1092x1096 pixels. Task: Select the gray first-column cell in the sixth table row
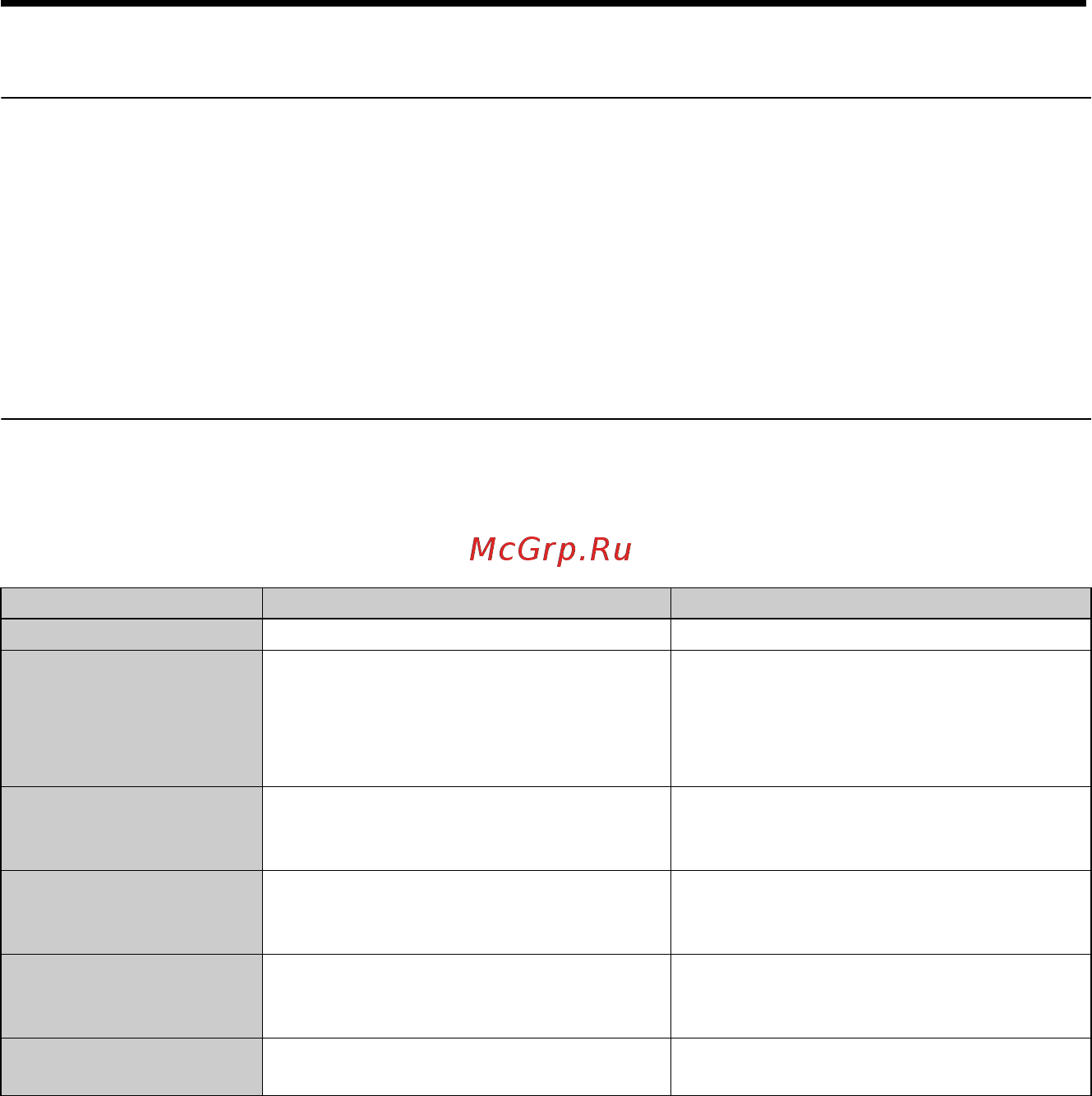[x=131, y=996]
